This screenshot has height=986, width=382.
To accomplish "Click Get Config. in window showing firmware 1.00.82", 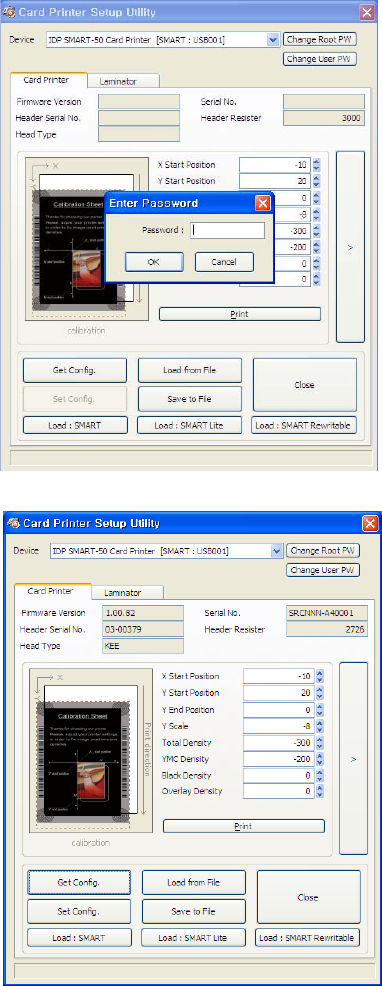I will (x=79, y=882).
